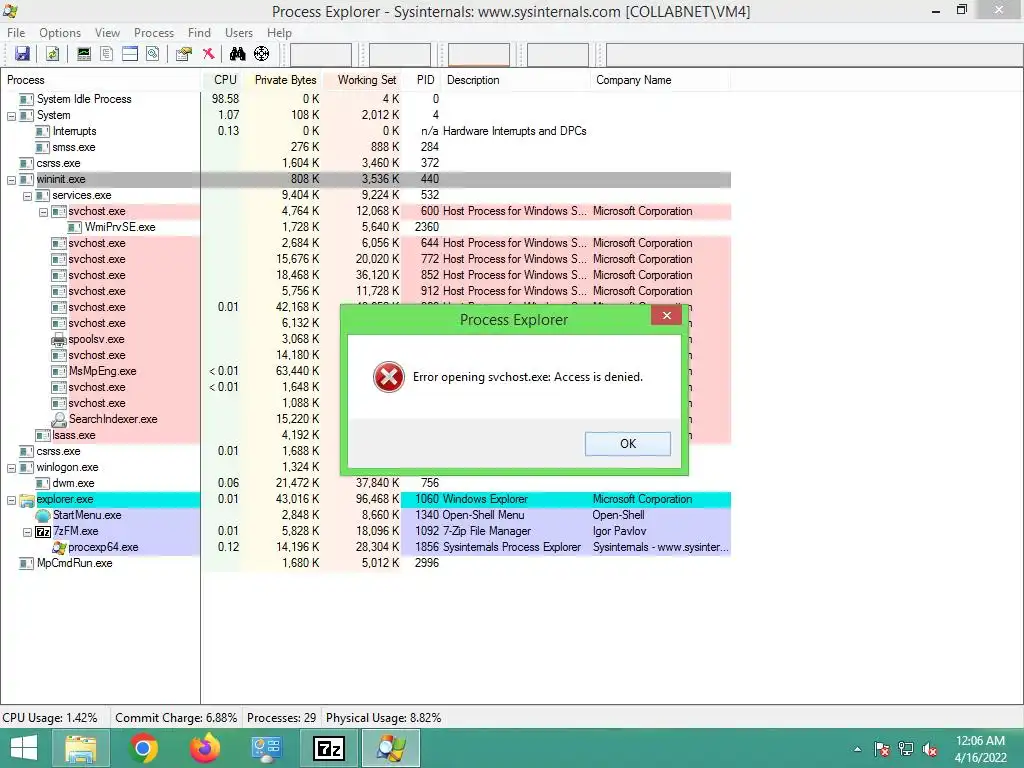The image size is (1024, 768).
Task: Click the binoculars Find Handle icon
Action: coord(238,54)
